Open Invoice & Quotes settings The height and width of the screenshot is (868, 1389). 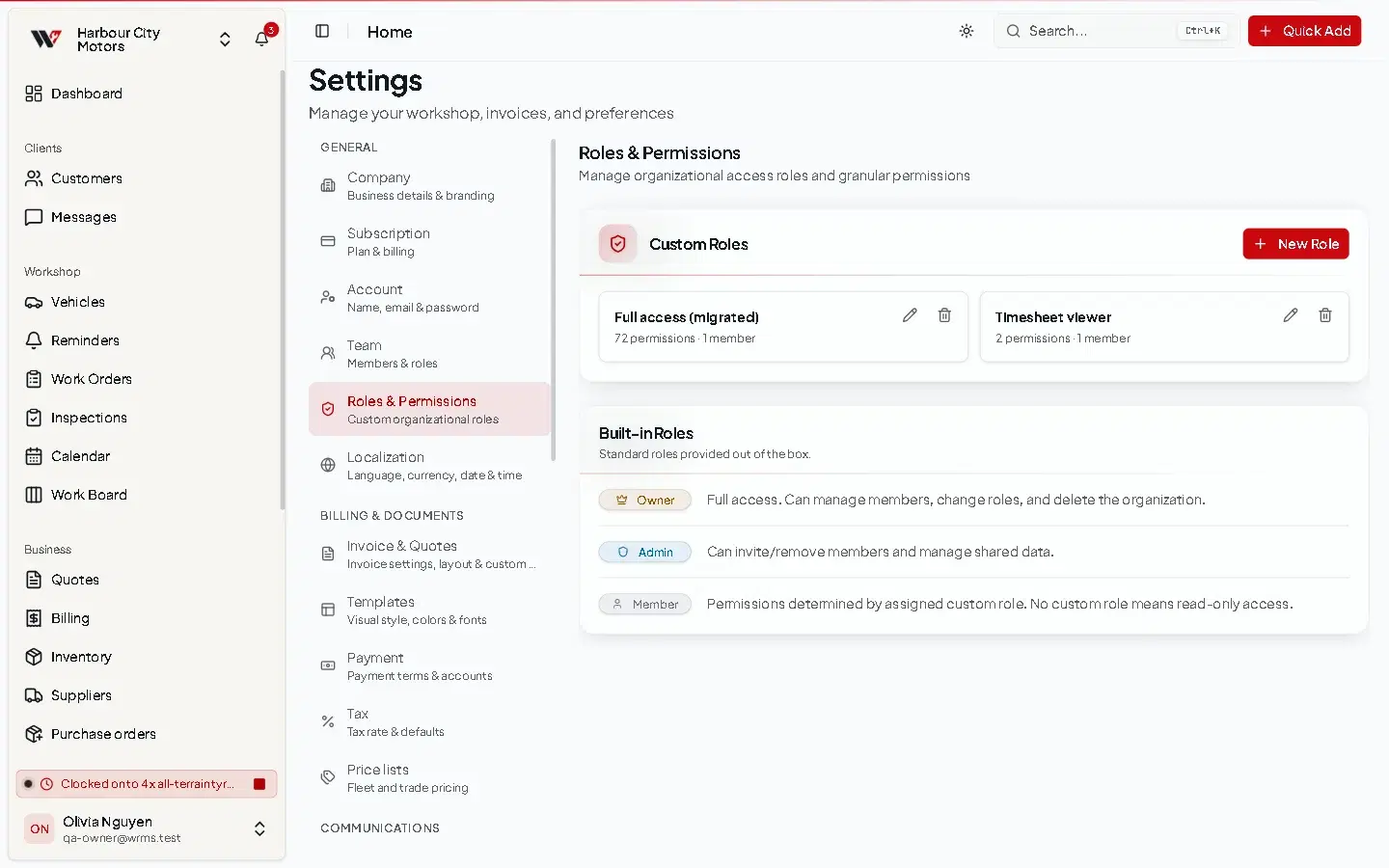pos(428,555)
